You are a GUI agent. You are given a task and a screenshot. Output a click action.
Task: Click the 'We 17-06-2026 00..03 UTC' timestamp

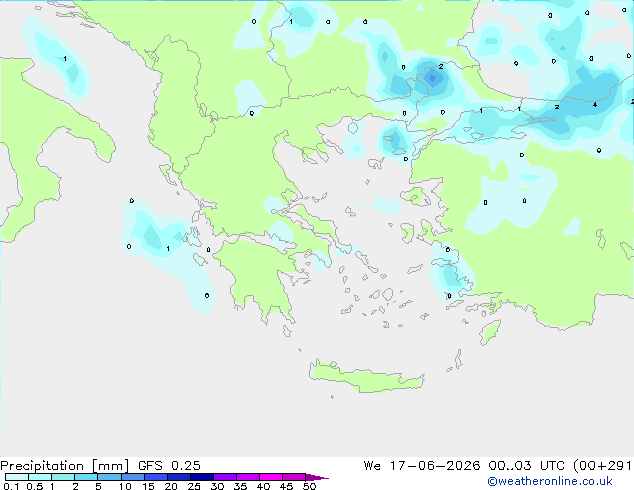464,466
